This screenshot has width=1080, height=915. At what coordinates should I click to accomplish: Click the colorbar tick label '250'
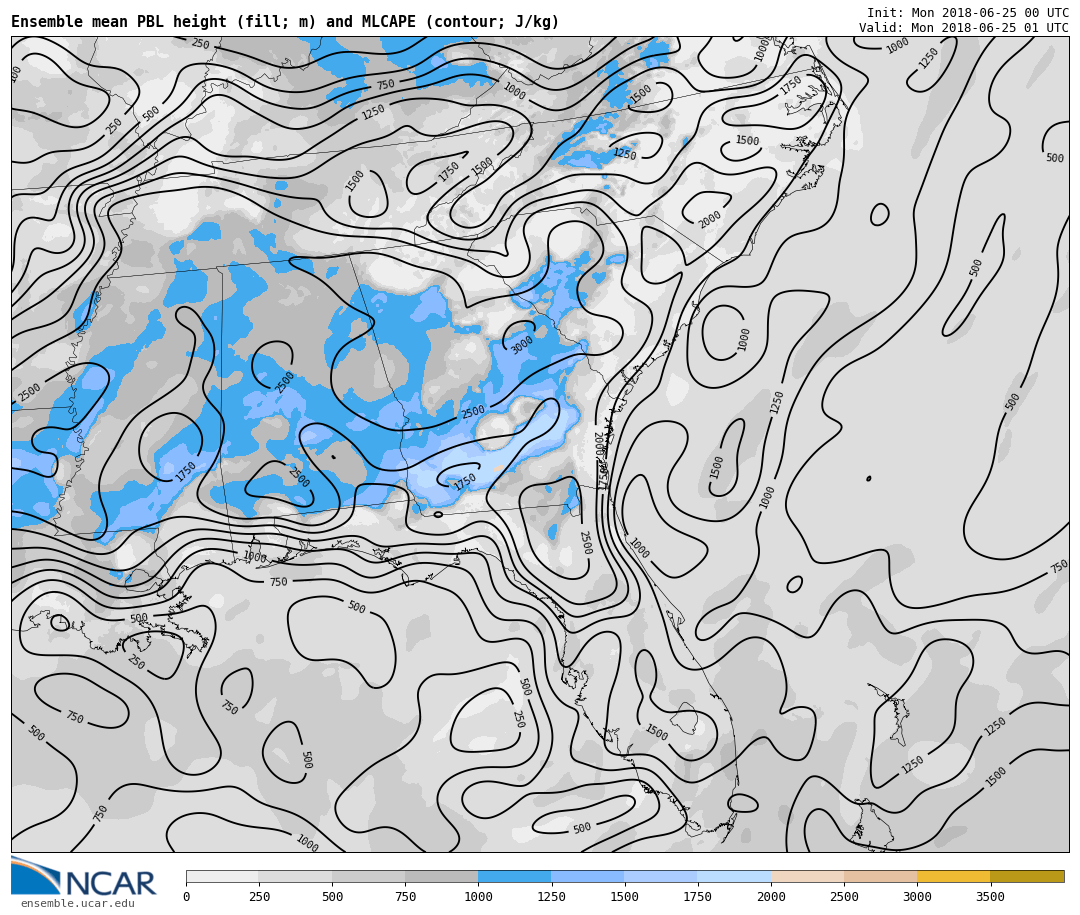pos(259,896)
